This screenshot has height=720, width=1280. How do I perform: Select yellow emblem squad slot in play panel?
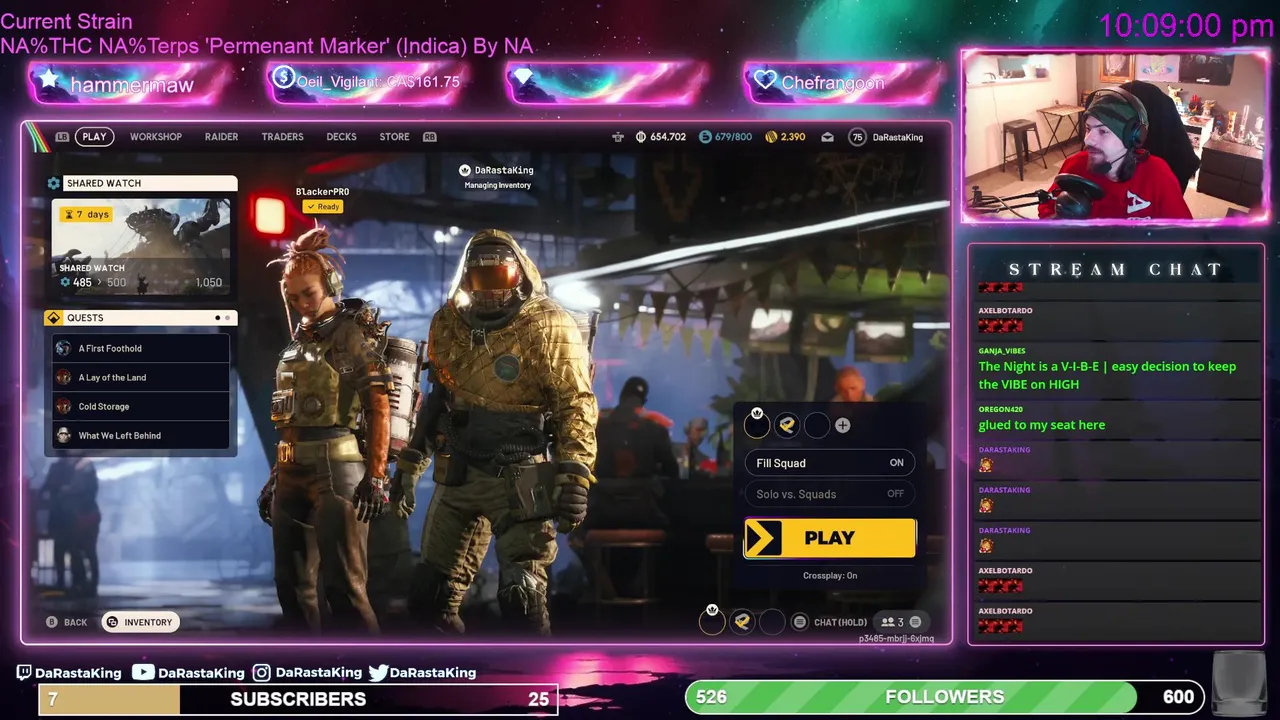787,425
